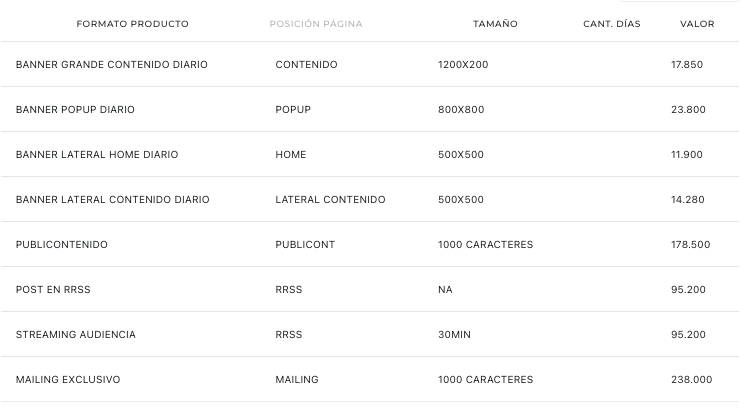
Task: Select the PUBLICONTENIDO product row
Action: [x=370, y=244]
